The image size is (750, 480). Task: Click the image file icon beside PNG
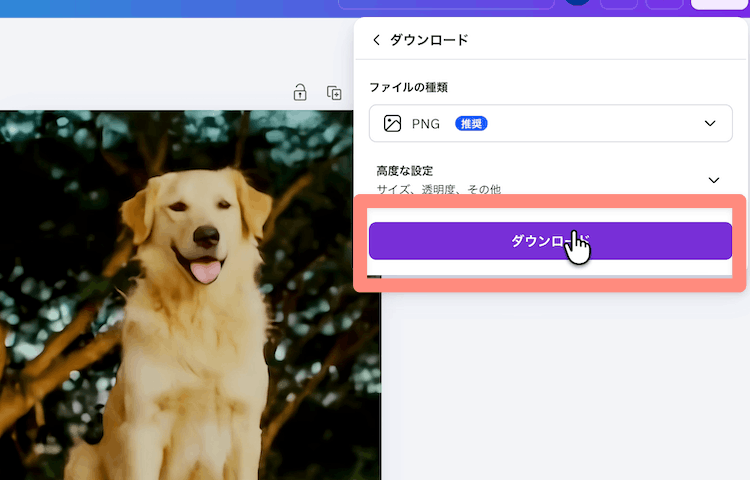click(x=392, y=123)
